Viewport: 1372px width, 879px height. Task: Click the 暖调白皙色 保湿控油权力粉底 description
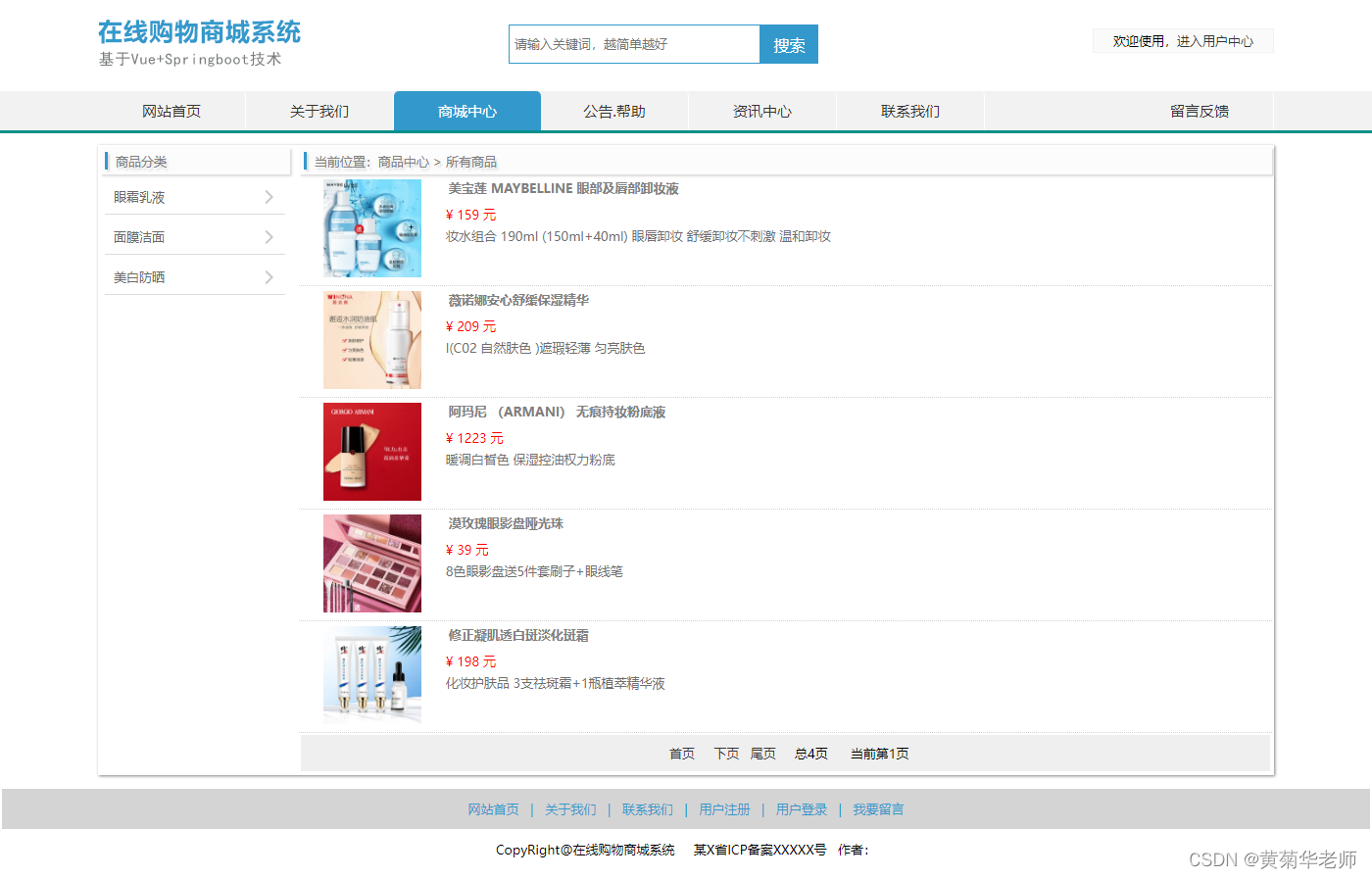530,460
